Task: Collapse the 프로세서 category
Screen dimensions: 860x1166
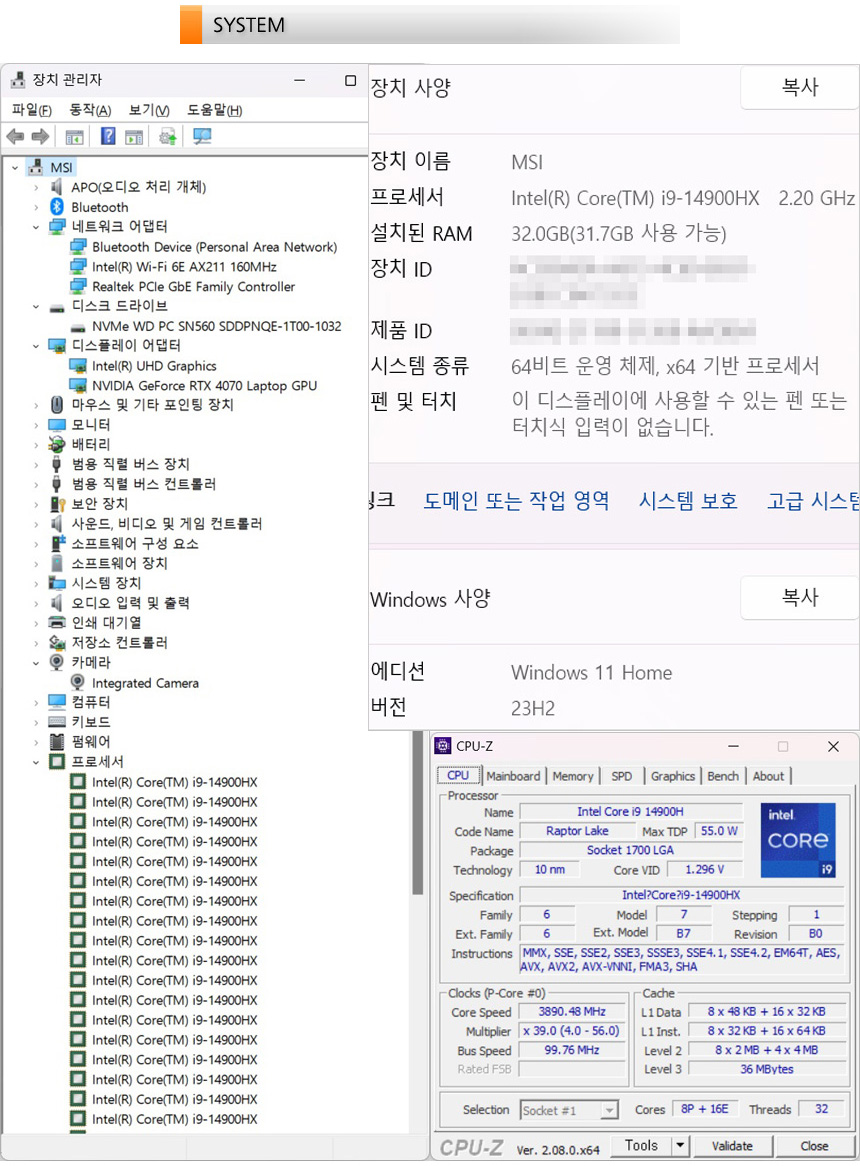Action: [x=36, y=762]
